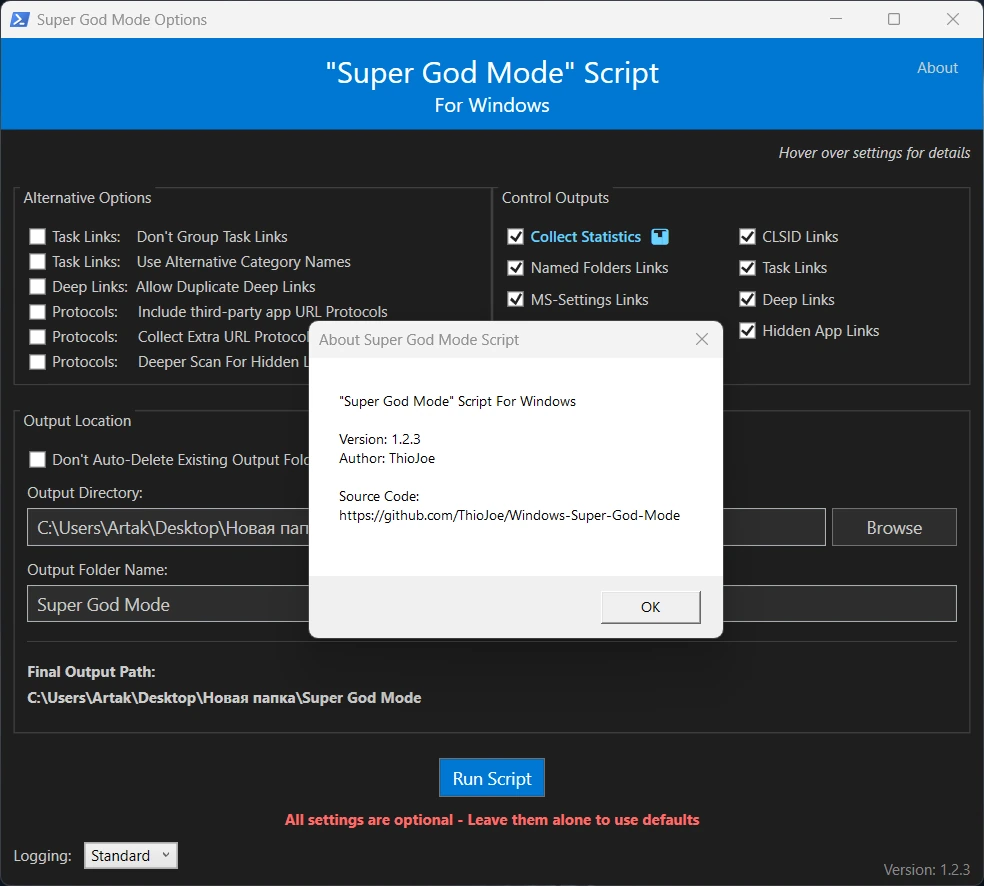
Task: Uncheck Hidden App Links checkbox
Action: tap(747, 331)
